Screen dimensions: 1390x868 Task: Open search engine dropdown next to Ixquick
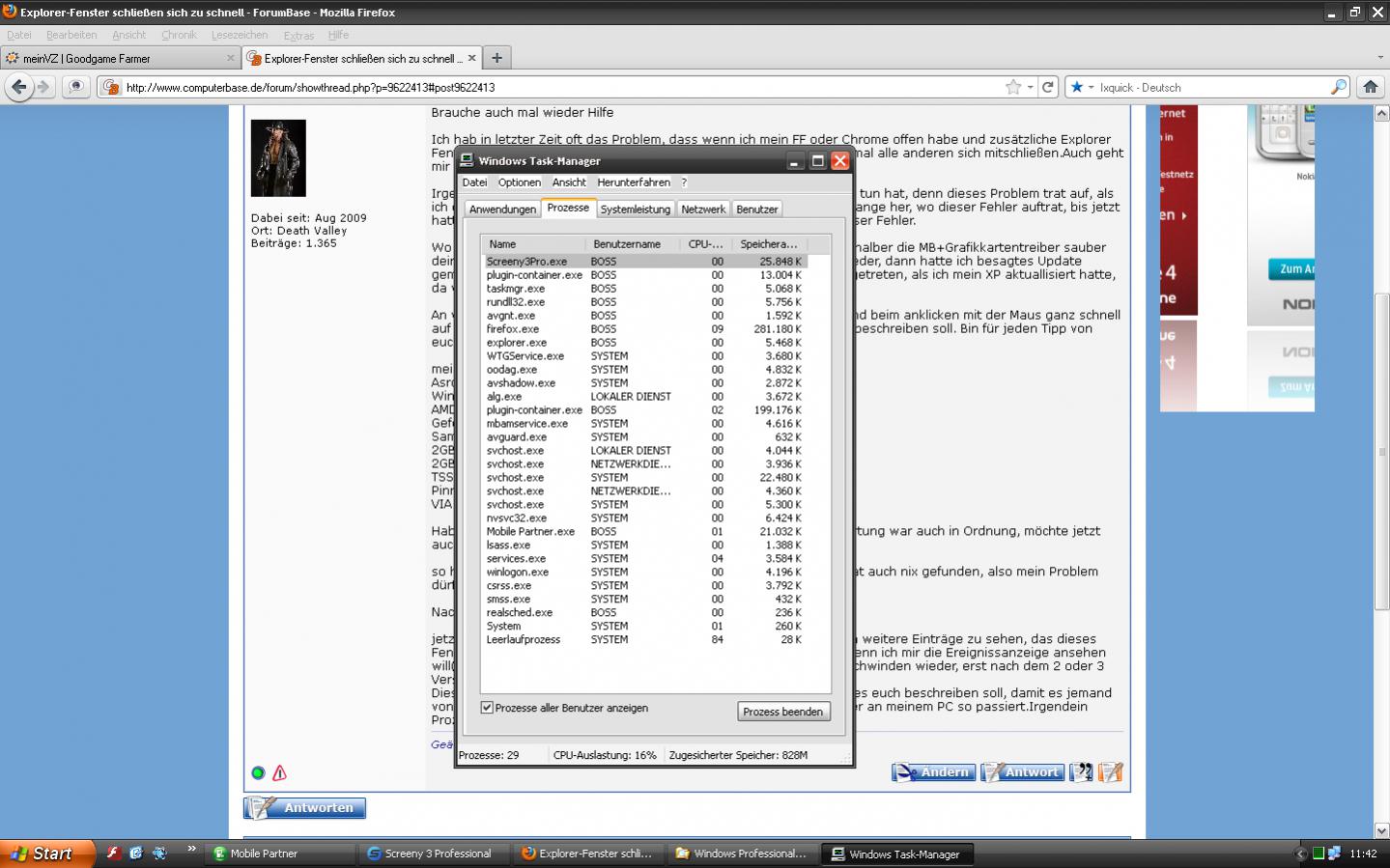click(x=1091, y=87)
